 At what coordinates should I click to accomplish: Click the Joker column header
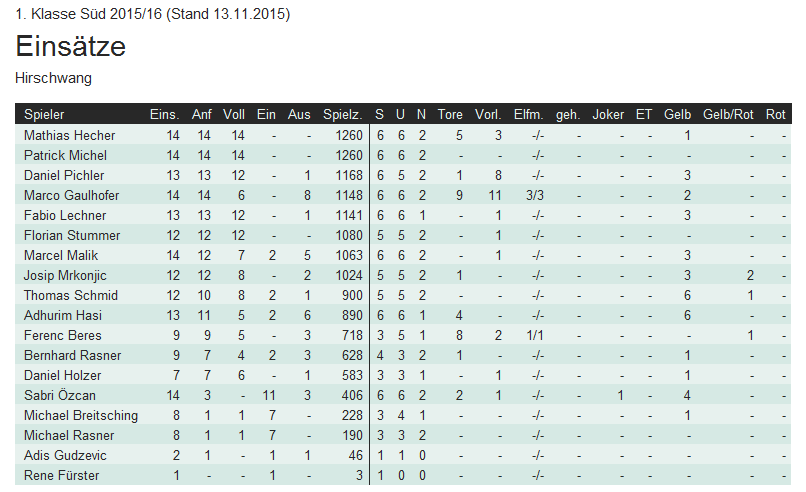pyautogui.click(x=608, y=114)
